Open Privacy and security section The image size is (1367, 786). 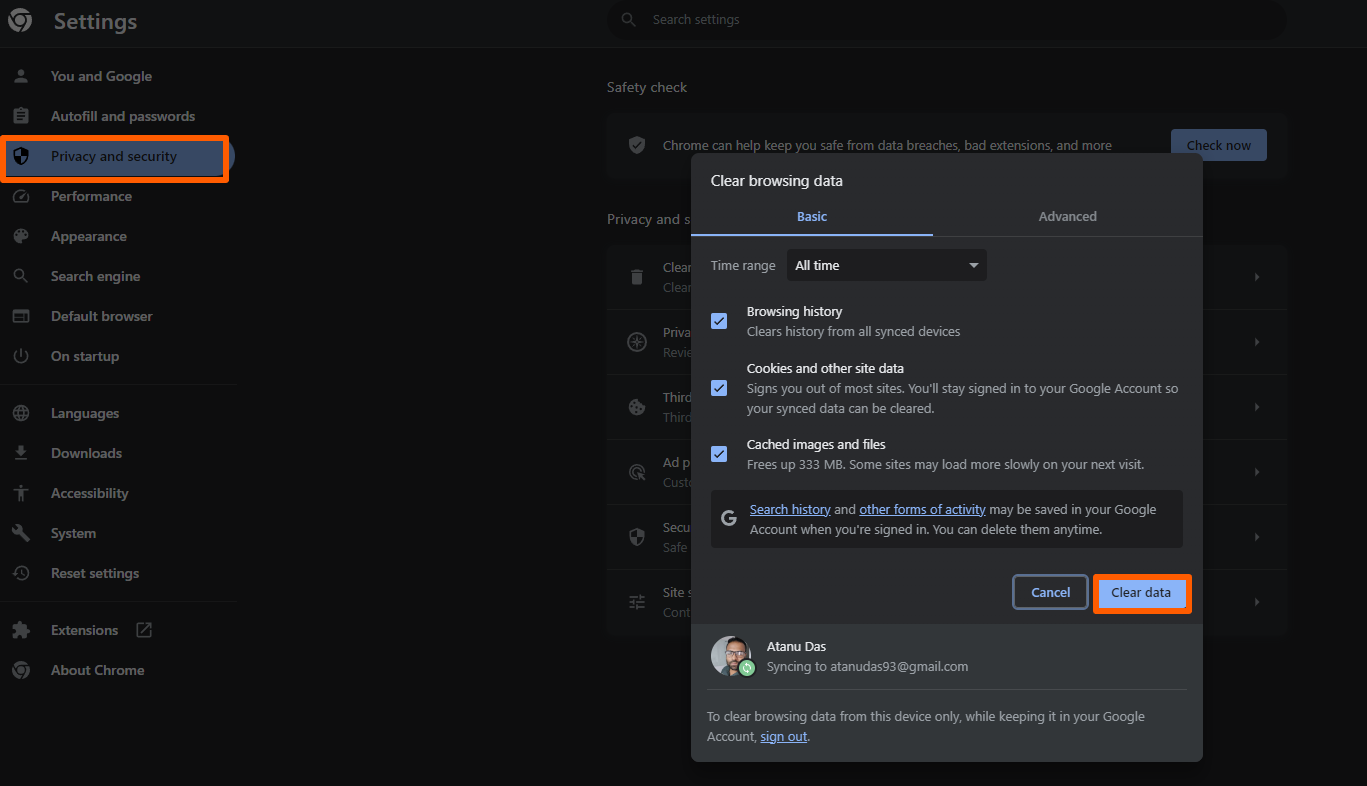click(x=116, y=156)
